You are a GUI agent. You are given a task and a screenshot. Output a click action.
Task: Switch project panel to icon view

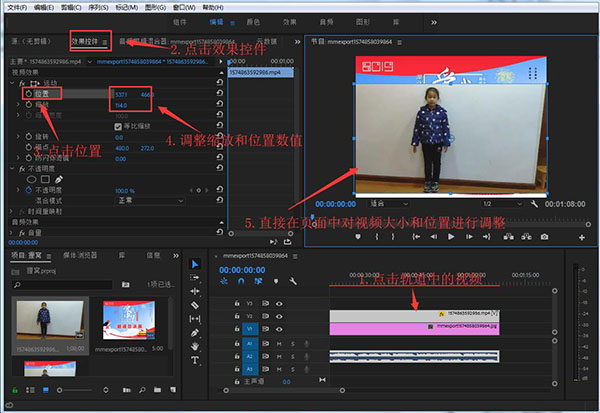[x=46, y=390]
